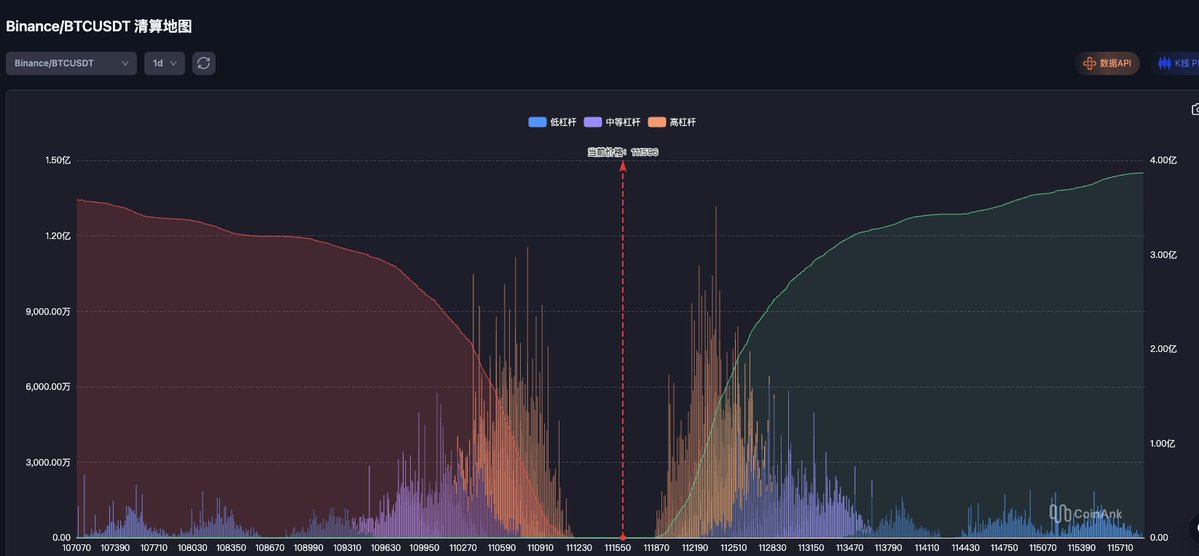Viewport: 1199px width, 556px height.
Task: Click the orange icon inside 数据API button
Action: [x=1090, y=63]
